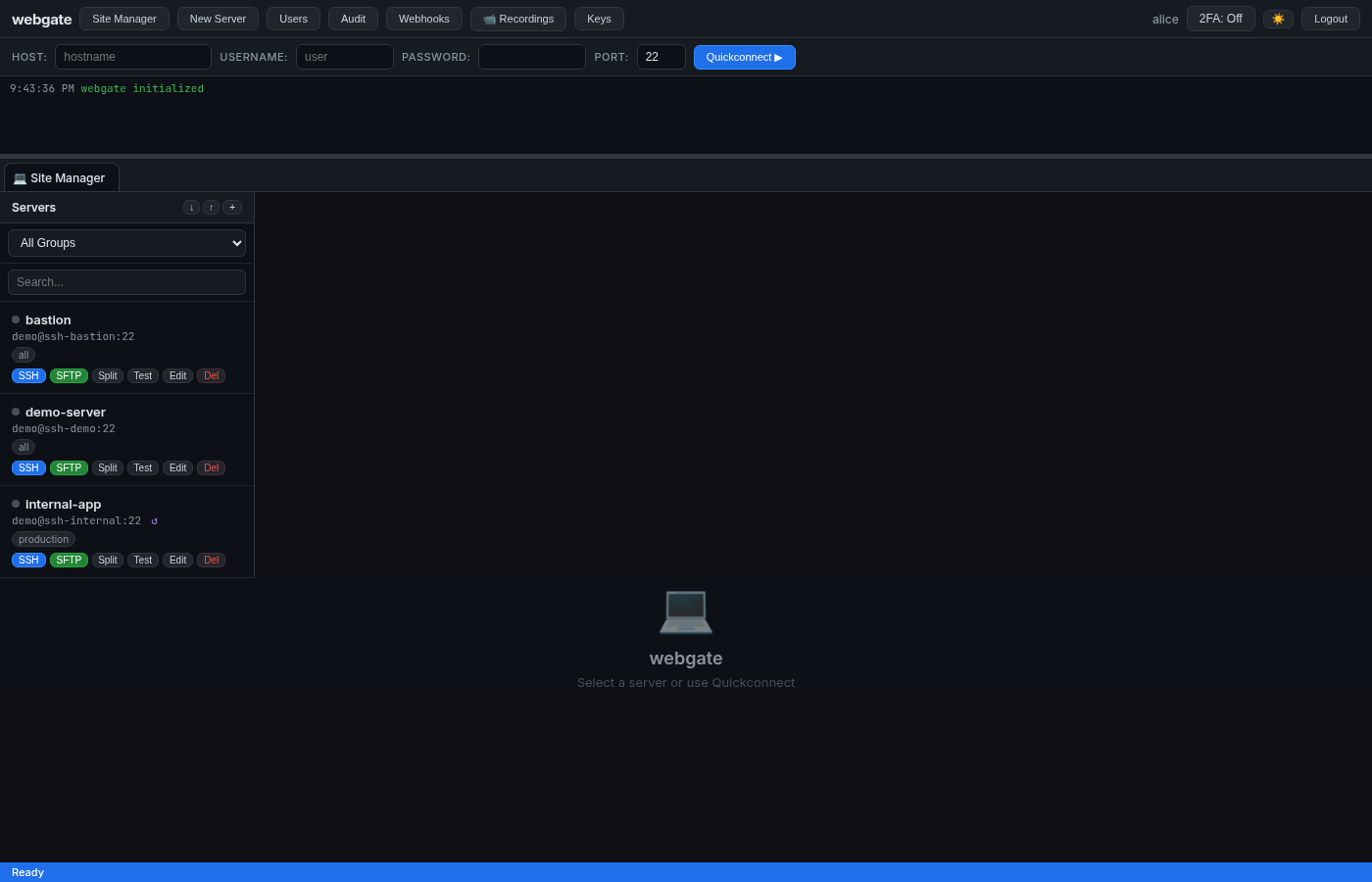The height and width of the screenshot is (882, 1372).
Task: Open the All Groups dropdown
Action: (x=126, y=243)
